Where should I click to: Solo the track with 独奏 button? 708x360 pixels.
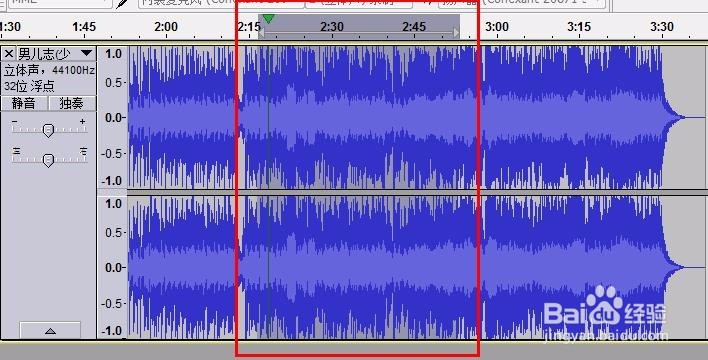point(72,103)
